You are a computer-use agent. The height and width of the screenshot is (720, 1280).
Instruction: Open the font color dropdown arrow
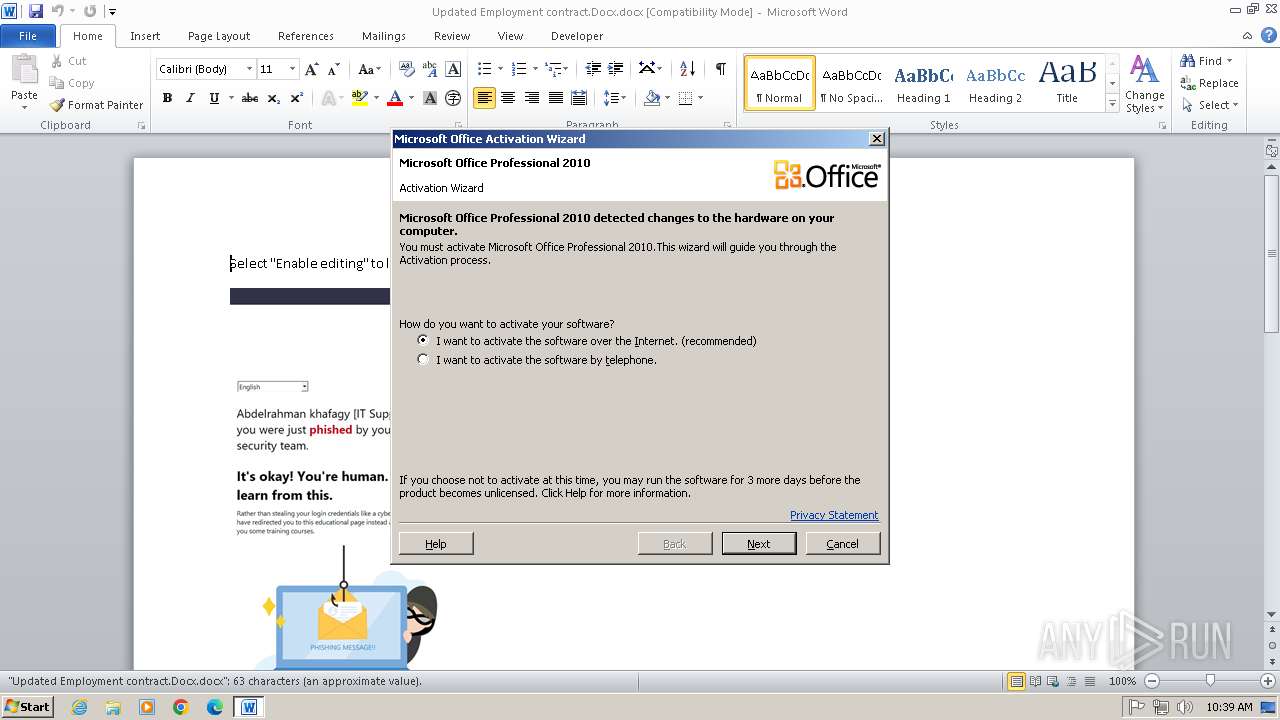click(x=410, y=98)
